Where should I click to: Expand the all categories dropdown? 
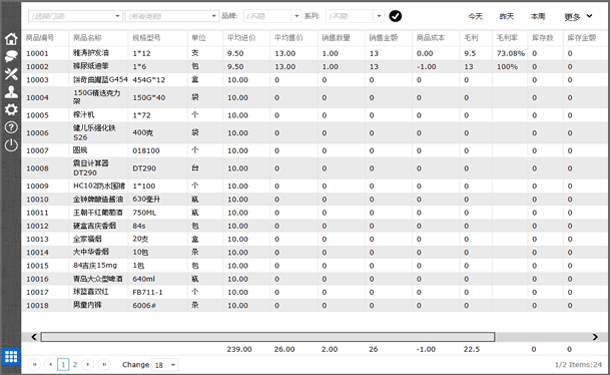pos(172,16)
